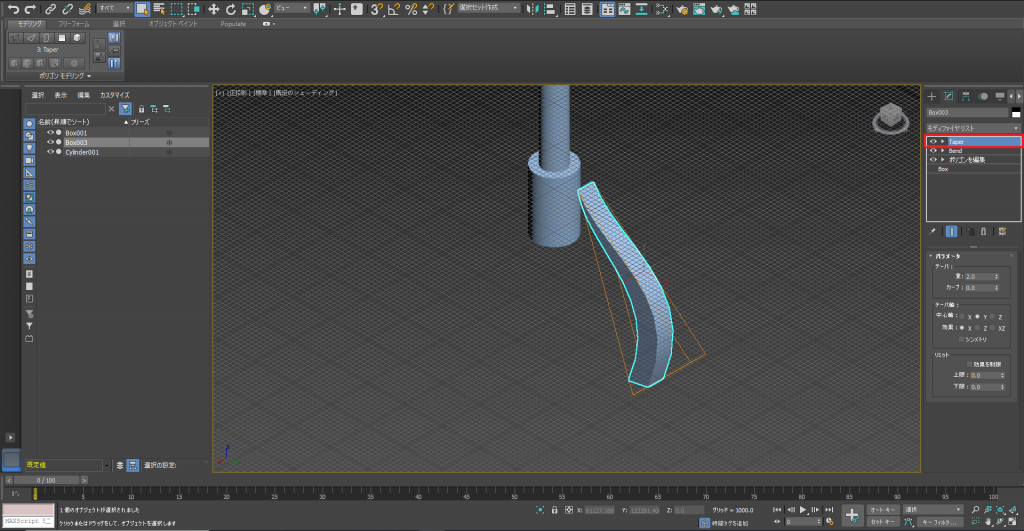Open the 選択 key filter dropdown
The image size is (1024, 531).
(933, 509)
